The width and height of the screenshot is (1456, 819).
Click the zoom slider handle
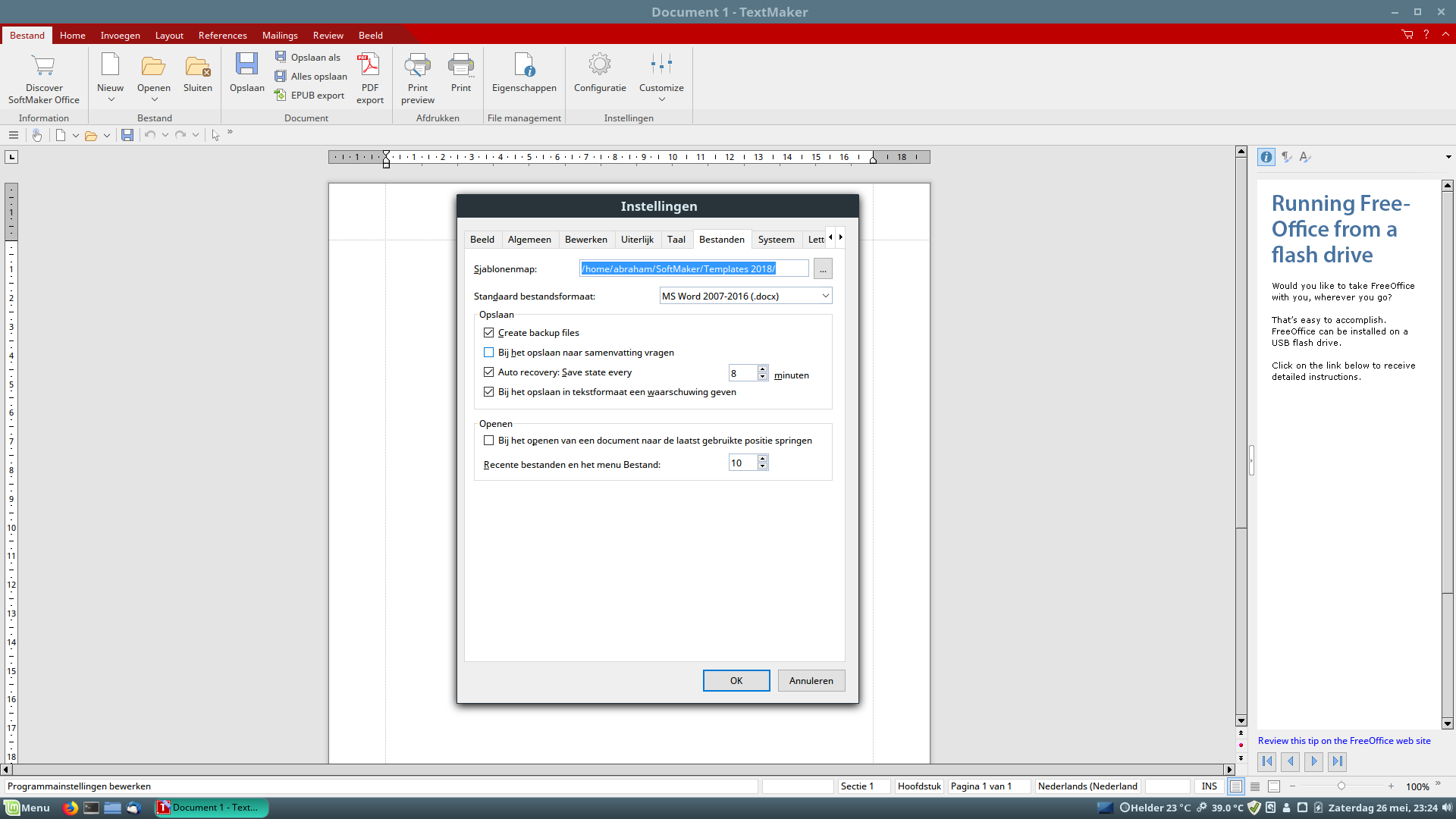pos(1341,786)
